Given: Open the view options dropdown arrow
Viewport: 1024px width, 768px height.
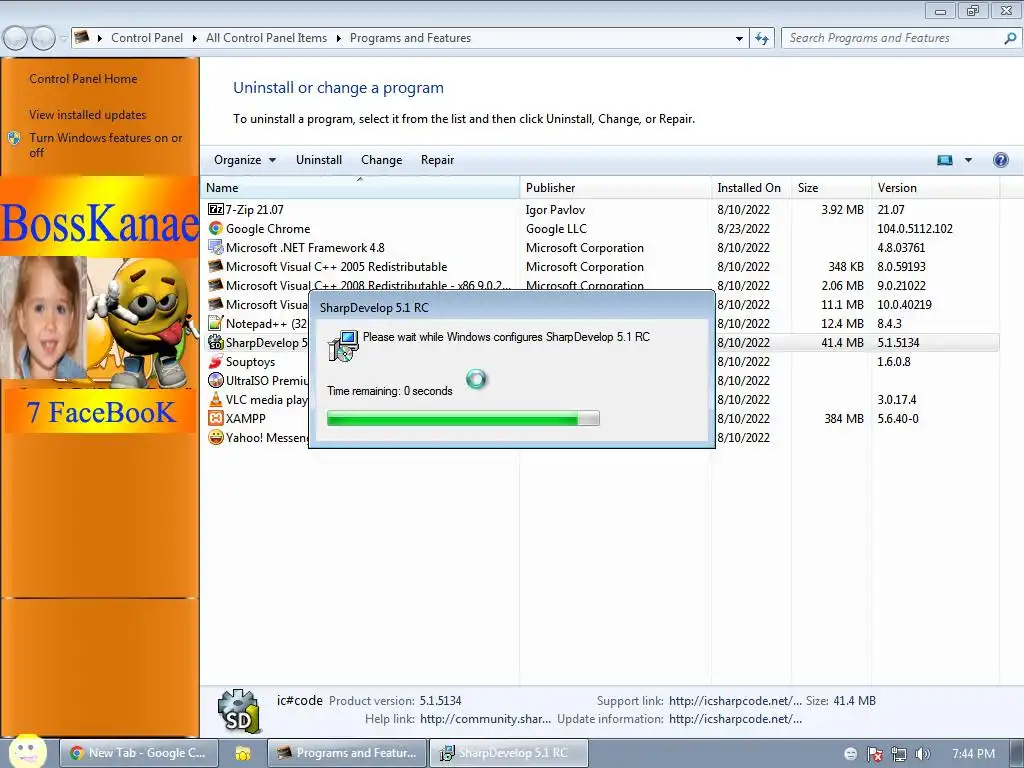Looking at the screenshot, I should point(968,160).
